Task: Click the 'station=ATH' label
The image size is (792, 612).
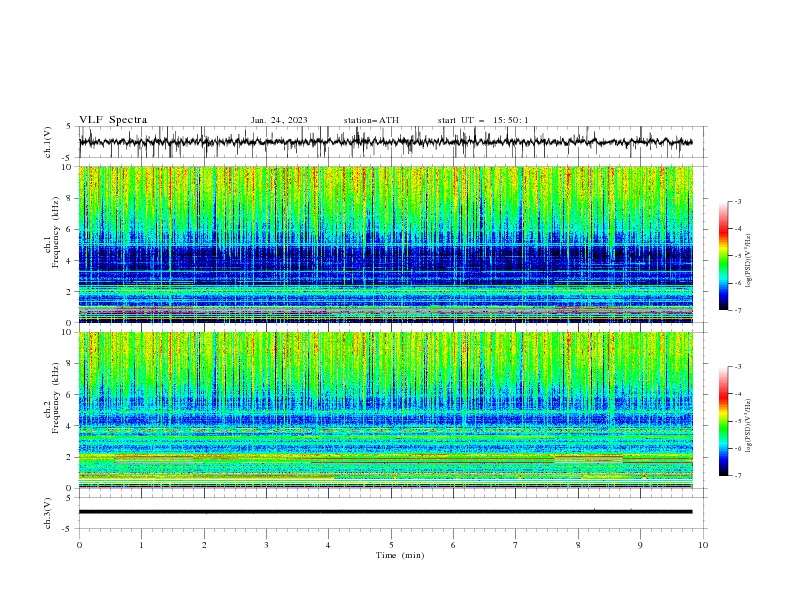Action: tap(371, 120)
